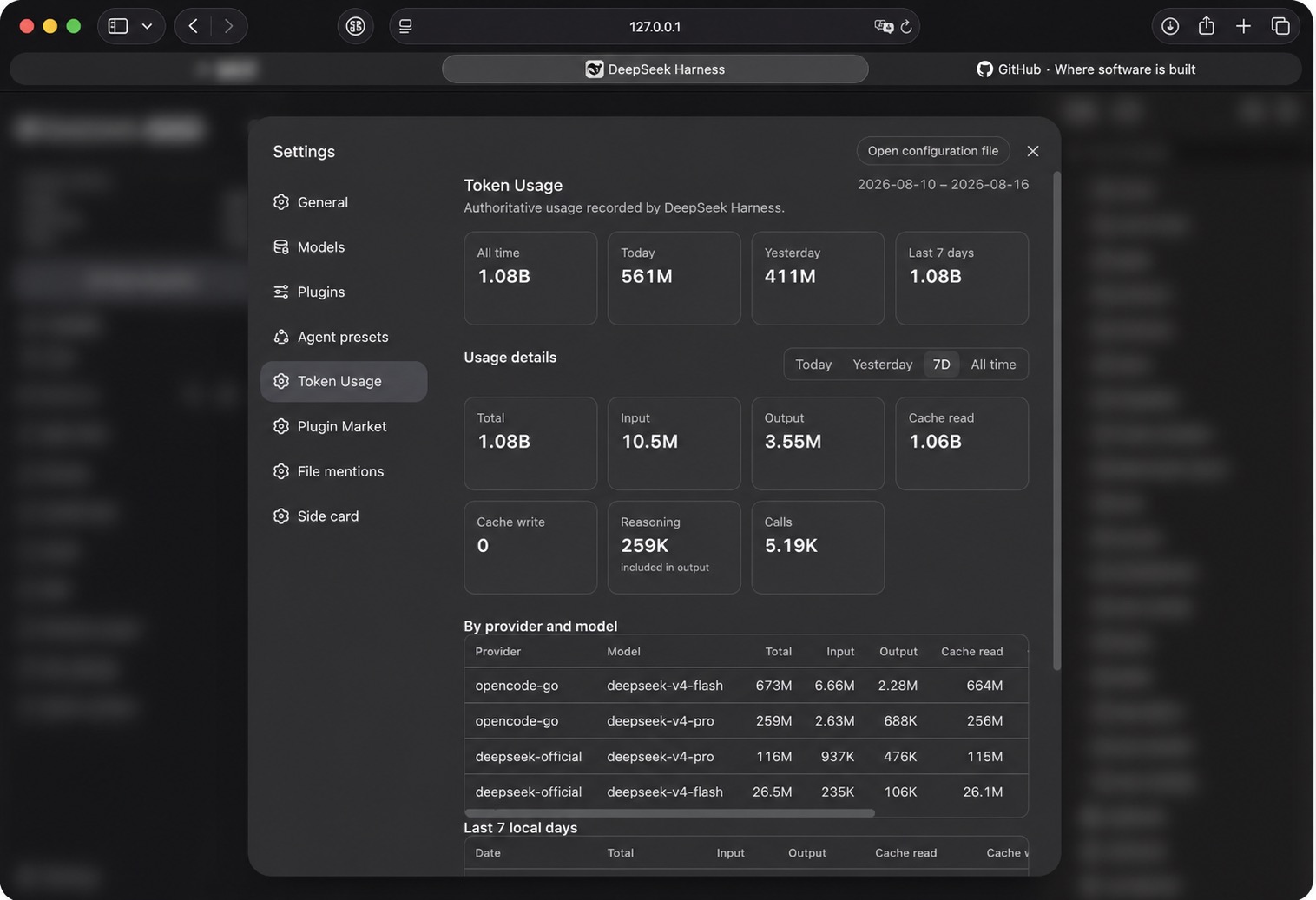Click the translate icon in address bar
Viewport: 1316px width, 900px height.
884,26
